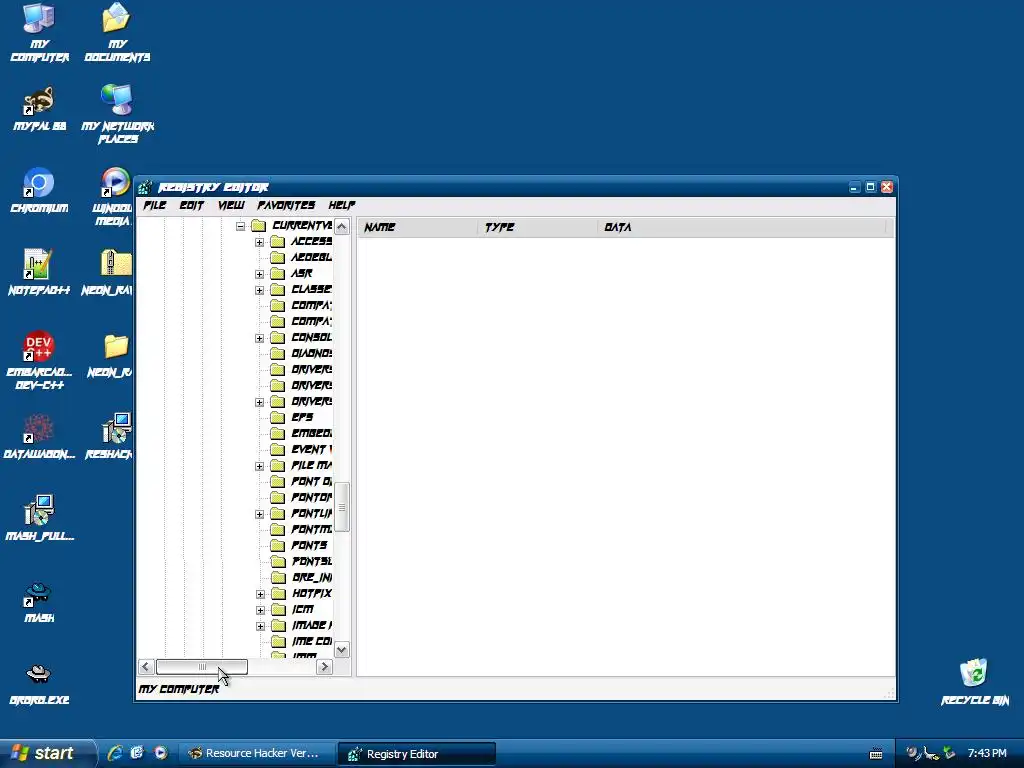Click tree vertical scrollbar up arrow
This screenshot has width=1024, height=768.
point(342,227)
